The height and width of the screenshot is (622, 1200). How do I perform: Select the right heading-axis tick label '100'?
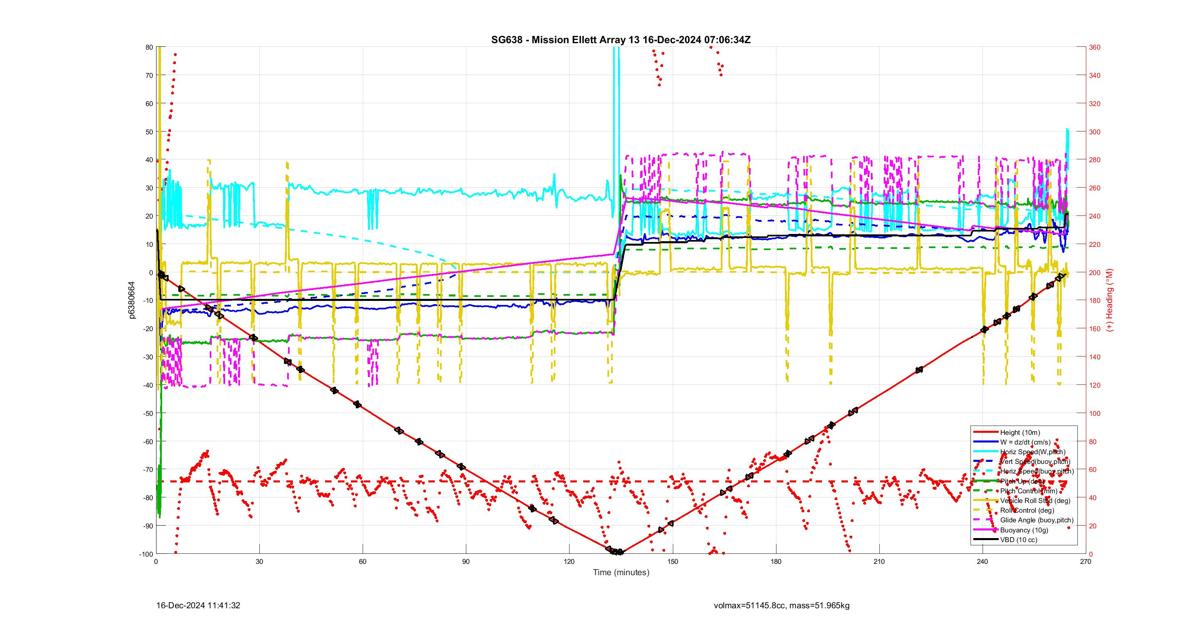(x=1095, y=413)
